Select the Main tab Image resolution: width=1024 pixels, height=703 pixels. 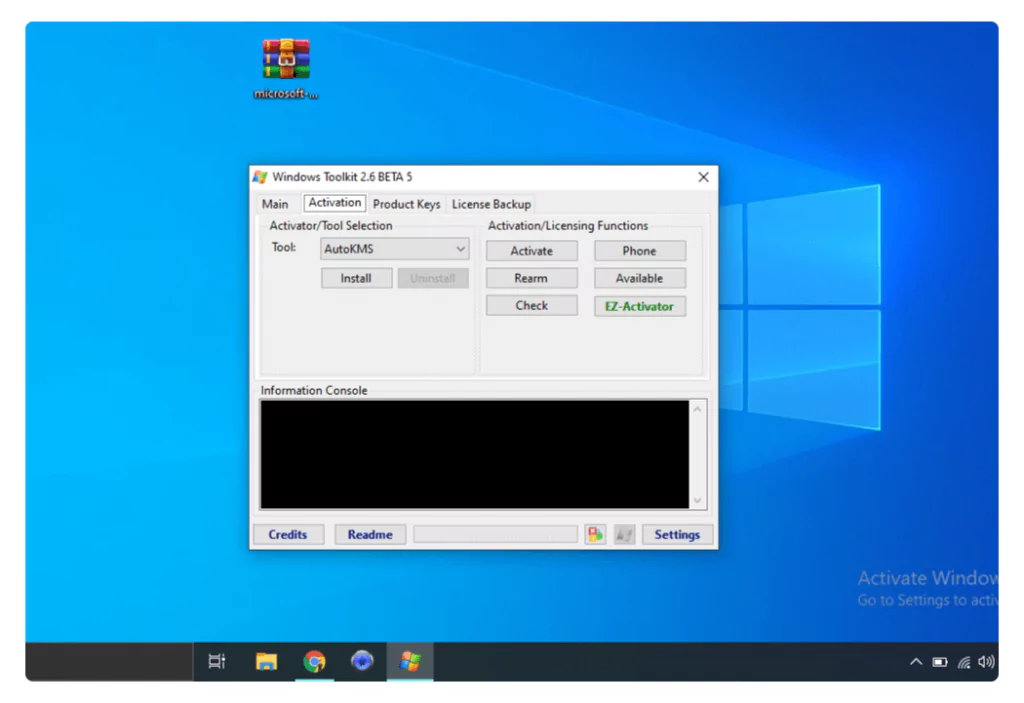coord(275,203)
